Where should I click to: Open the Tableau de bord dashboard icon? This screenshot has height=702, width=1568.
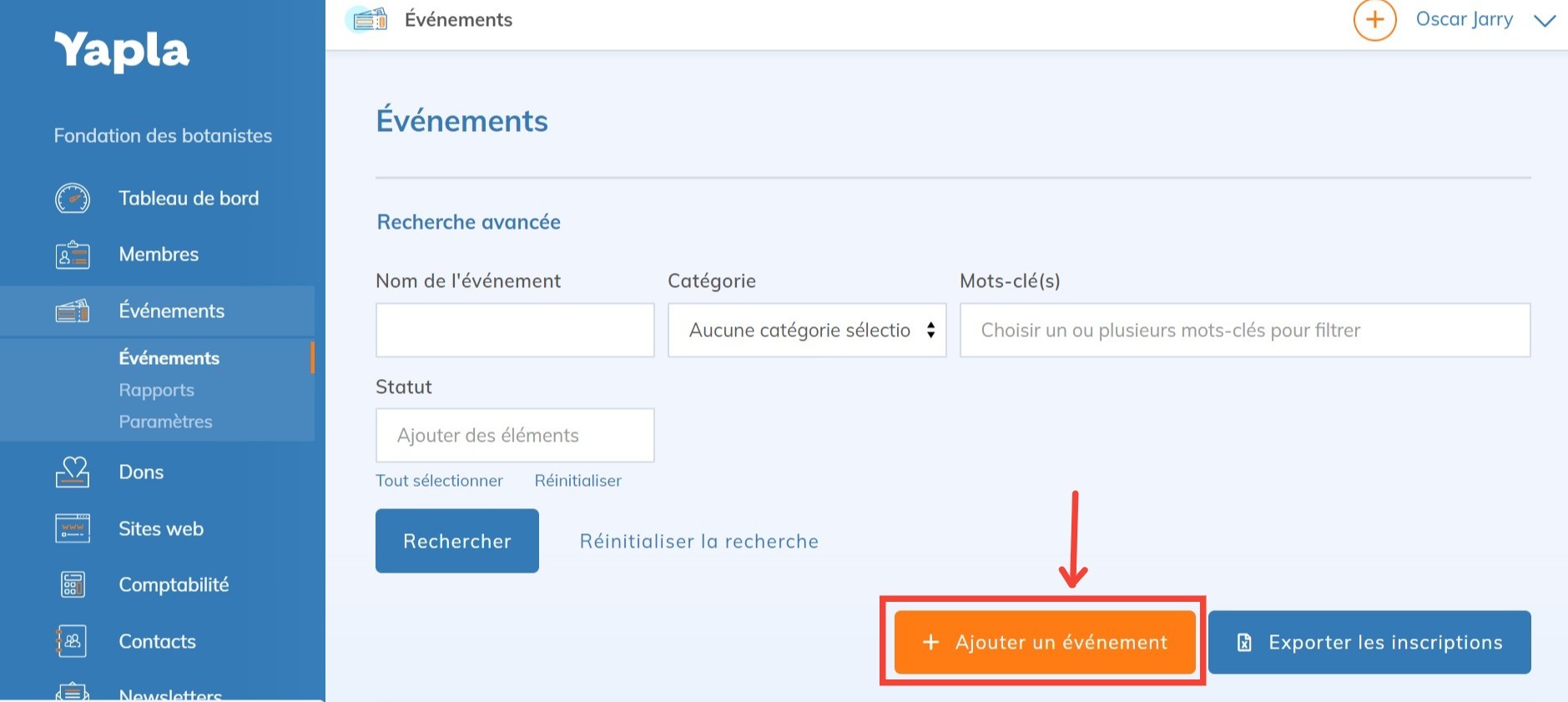(73, 199)
